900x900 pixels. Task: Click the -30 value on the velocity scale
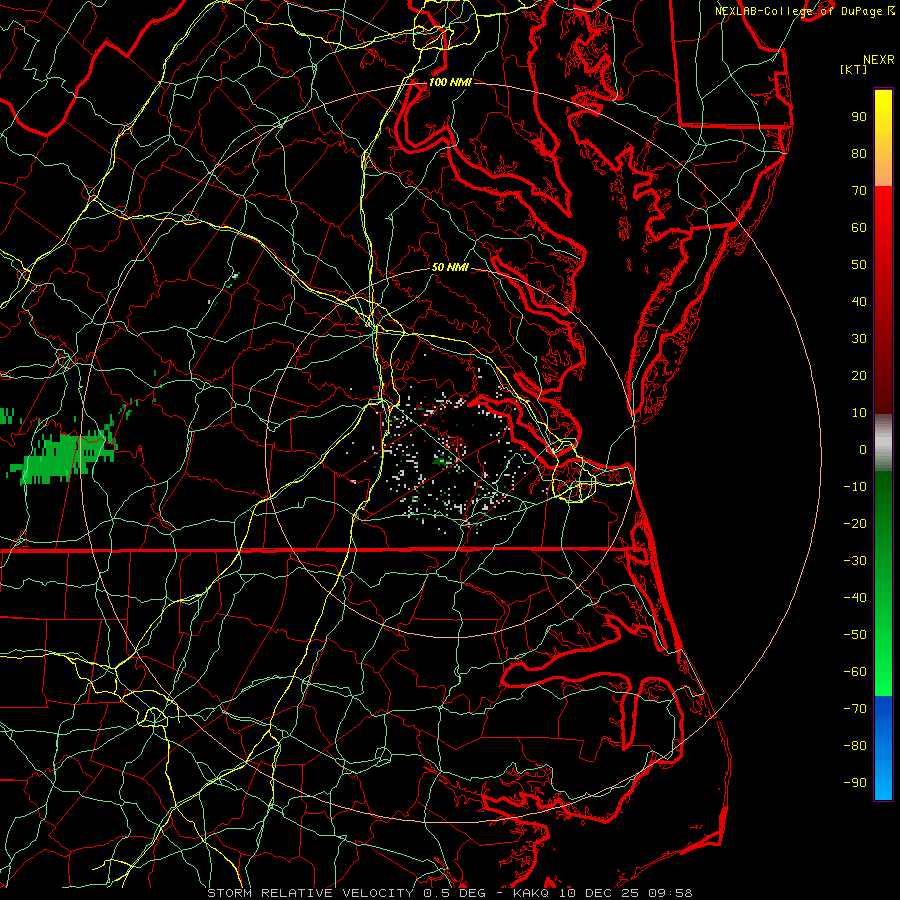coord(855,561)
